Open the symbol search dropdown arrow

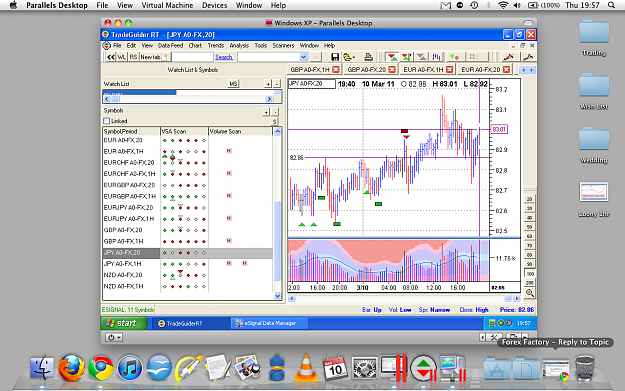click(303, 57)
